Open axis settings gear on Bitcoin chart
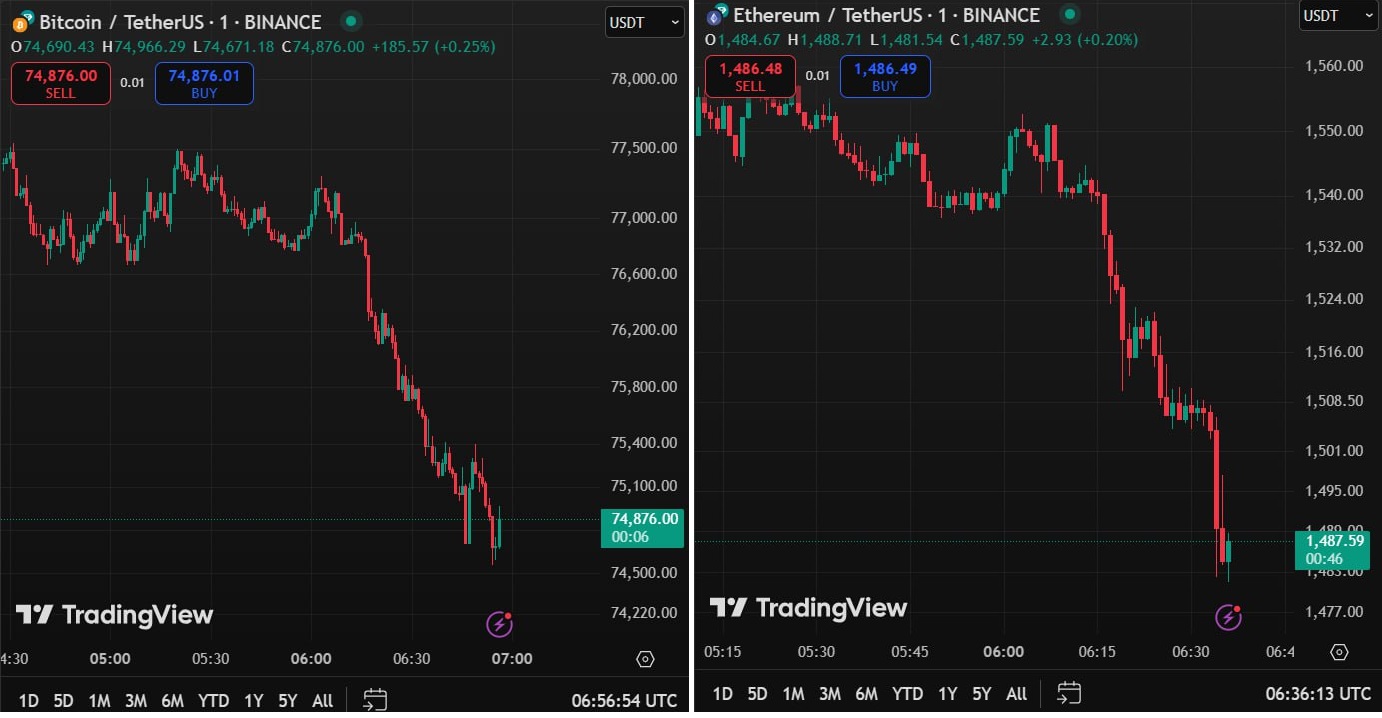The image size is (1382, 718). coord(645,659)
